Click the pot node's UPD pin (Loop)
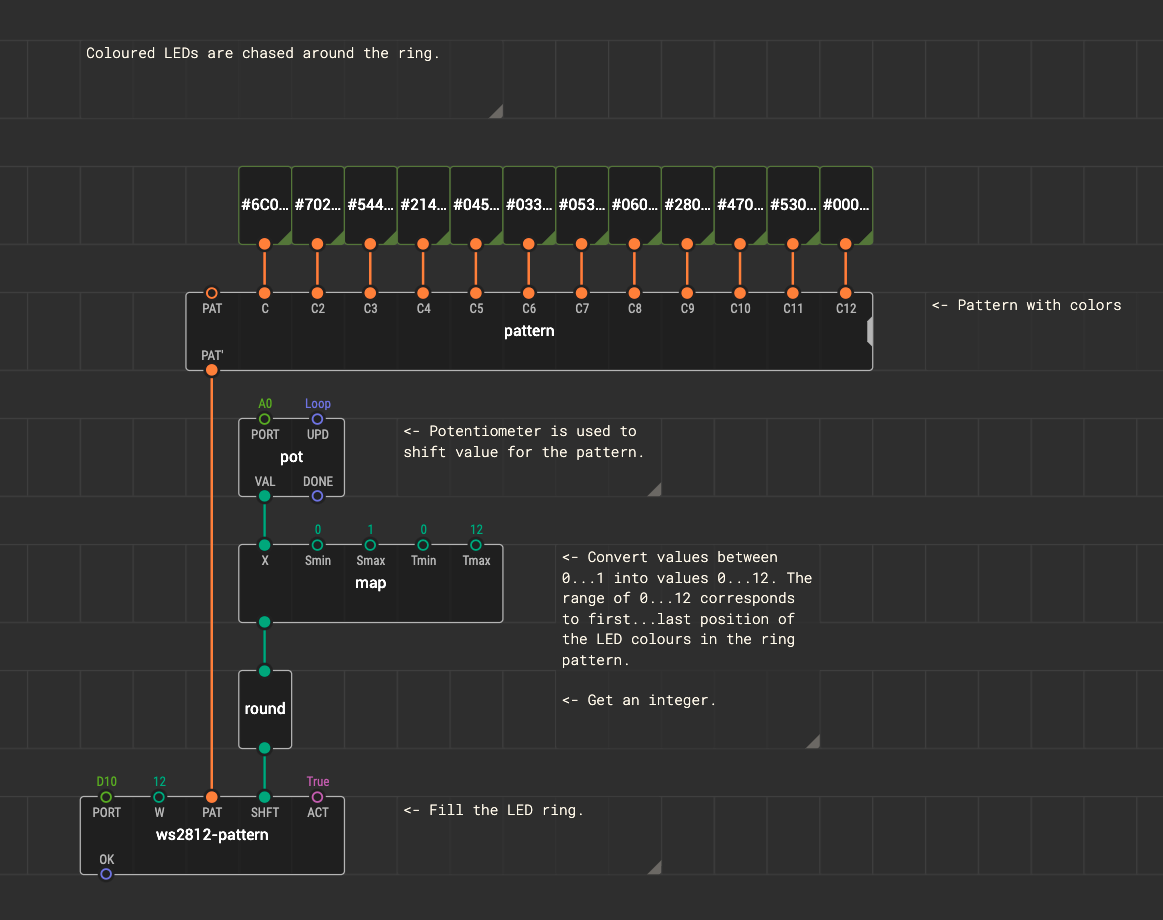 (x=317, y=419)
